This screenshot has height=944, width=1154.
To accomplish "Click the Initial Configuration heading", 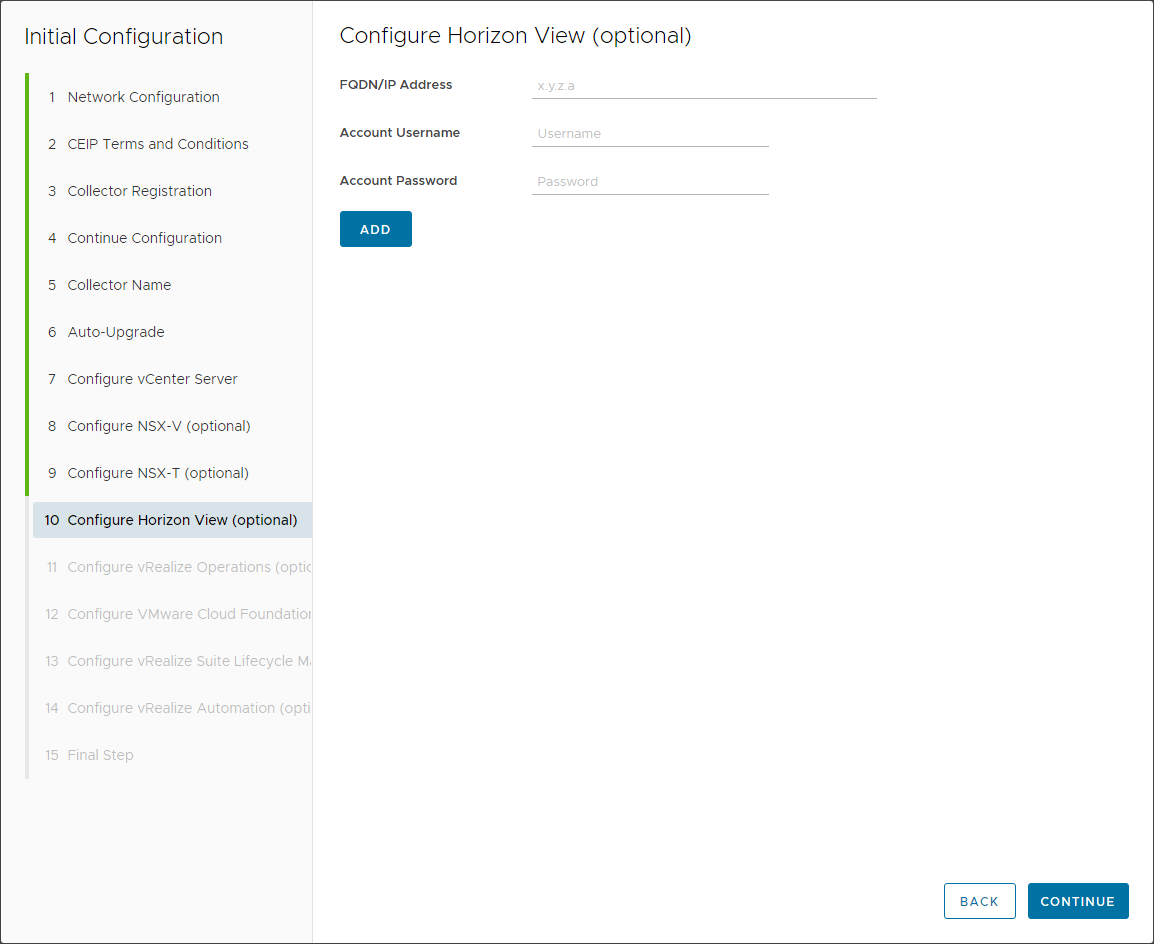I will coord(124,37).
